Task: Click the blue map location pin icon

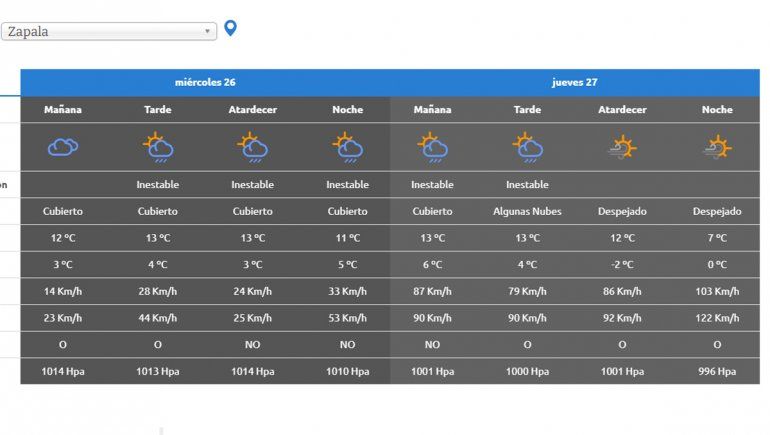Action: [231, 28]
